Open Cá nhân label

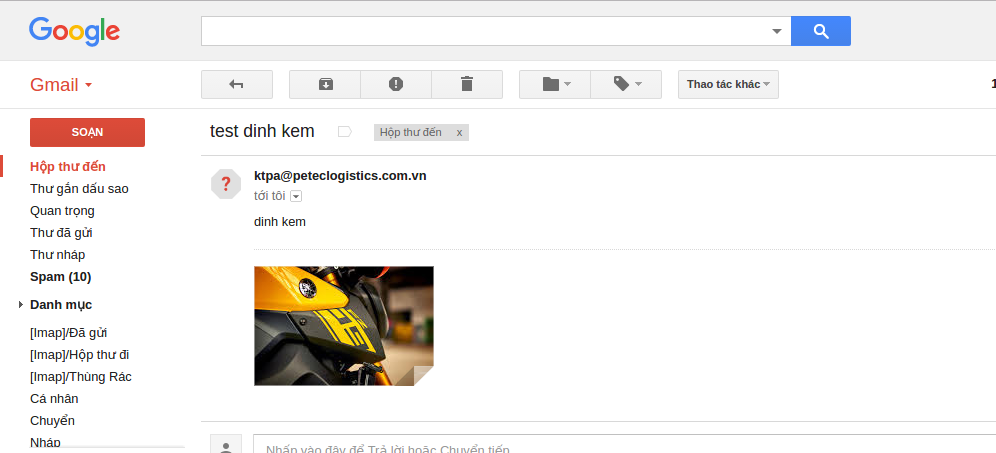[54, 399]
